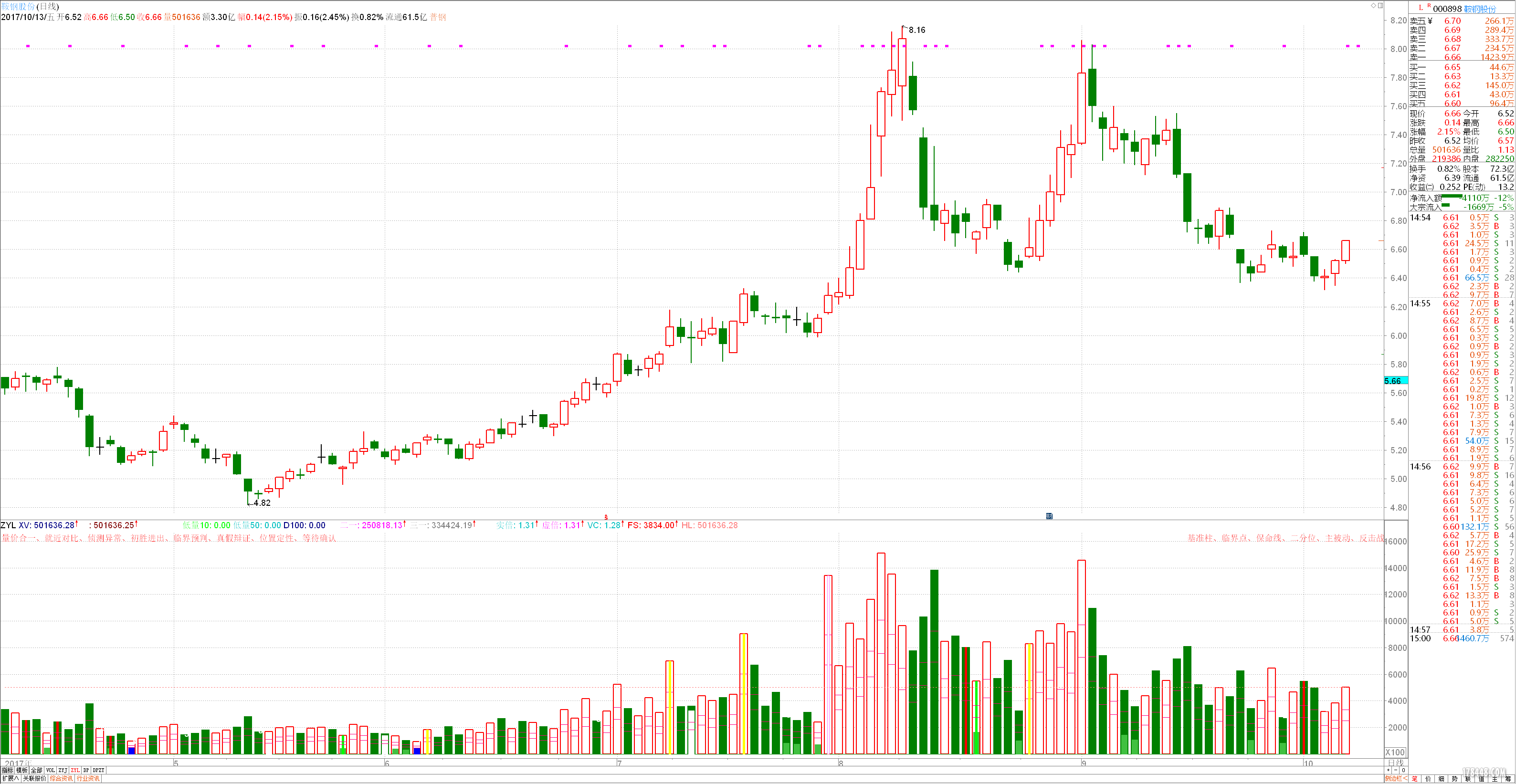Screen dimensions: 1516x784
Task: Open 行业资讯 link
Action: (x=88, y=778)
